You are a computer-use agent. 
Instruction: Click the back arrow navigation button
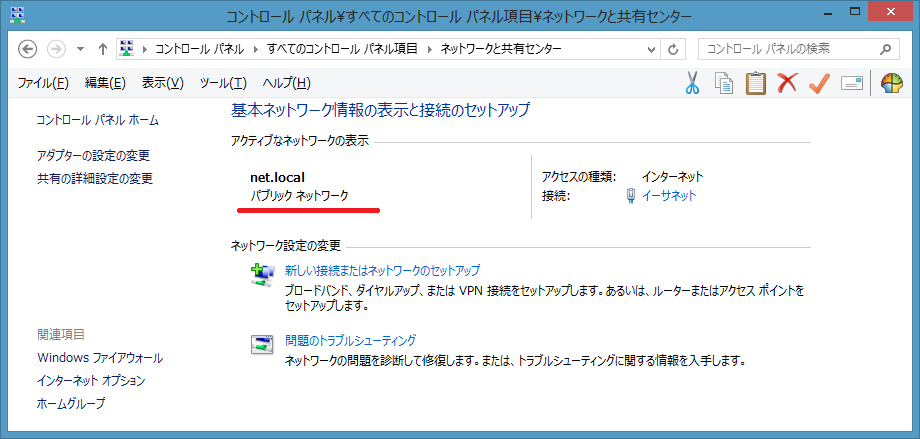point(28,49)
